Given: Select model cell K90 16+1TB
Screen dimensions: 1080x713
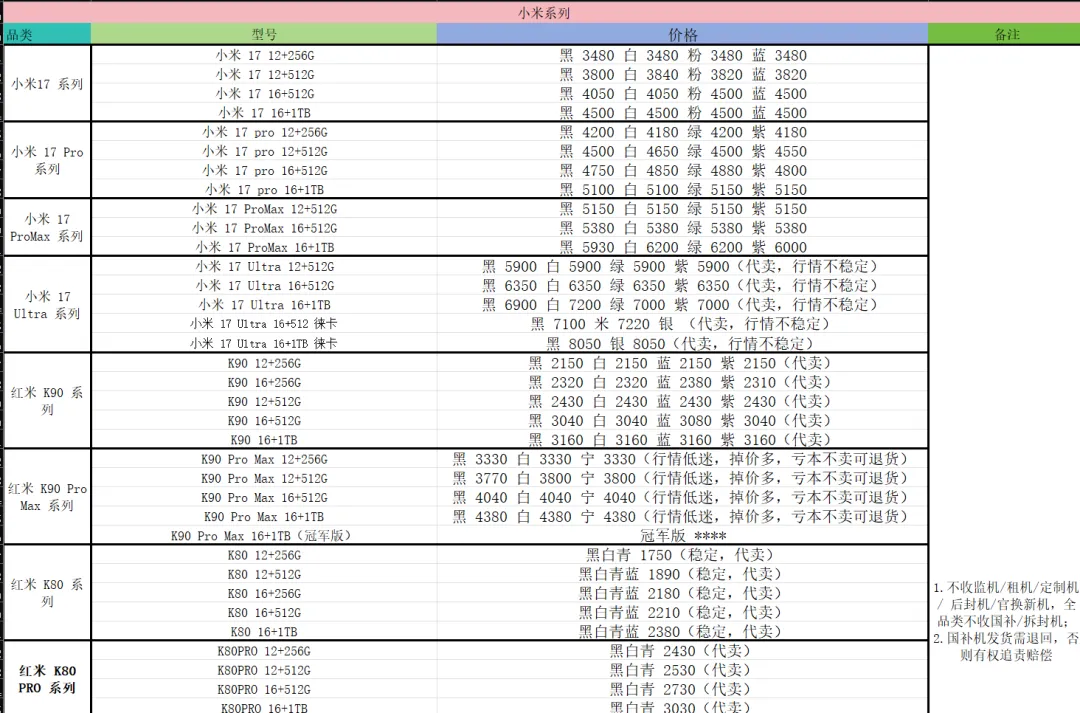Looking at the screenshot, I should pyautogui.click(x=264, y=440).
